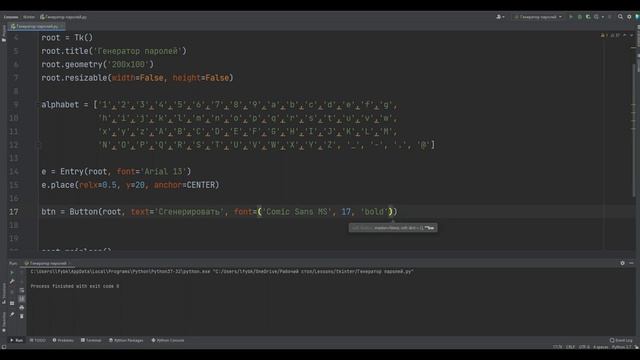Screen dimensions: 640x360
Task: Click the parameter hint tooltip below line 17
Action: [x=393, y=228]
